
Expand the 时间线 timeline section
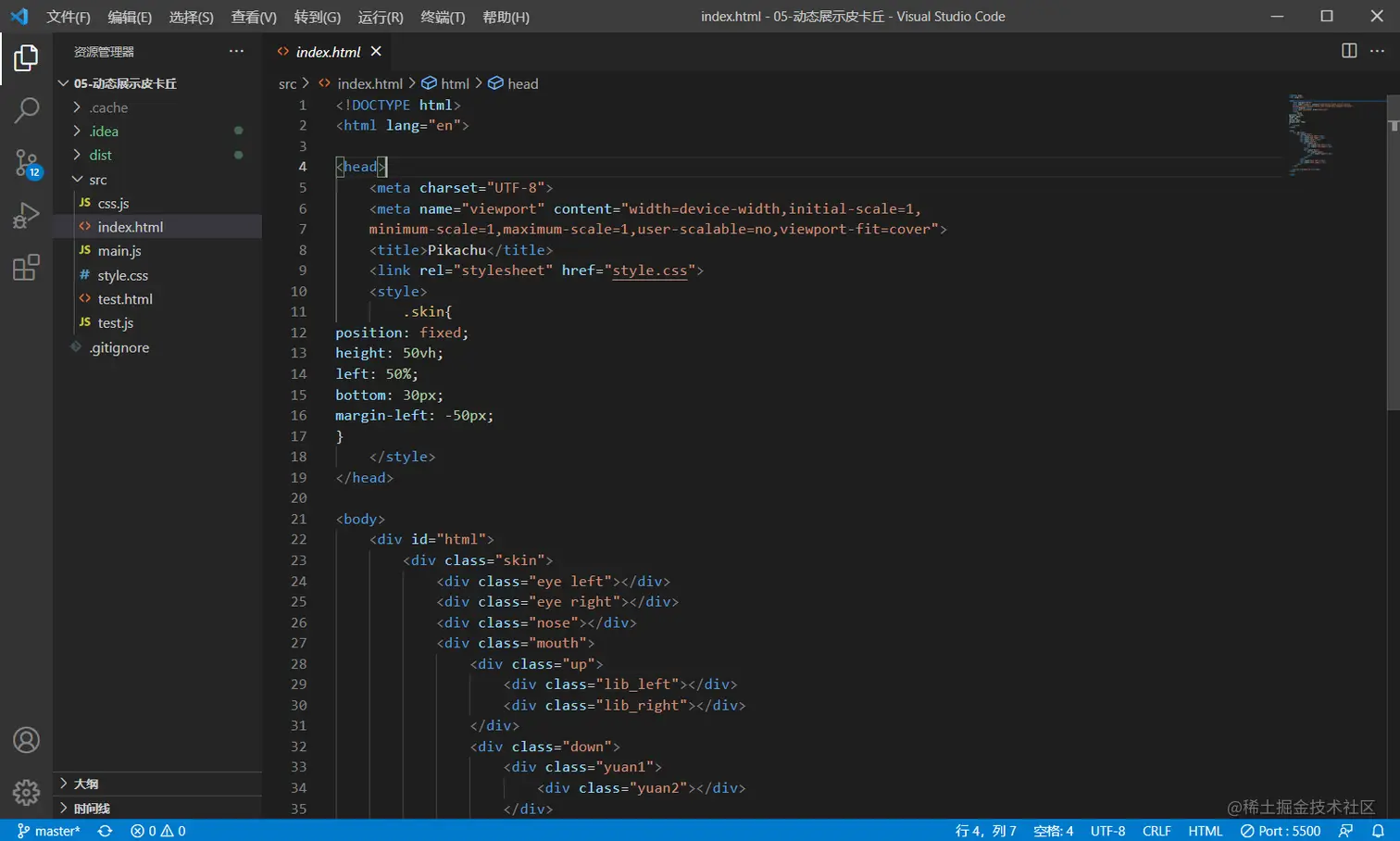[x=157, y=808]
